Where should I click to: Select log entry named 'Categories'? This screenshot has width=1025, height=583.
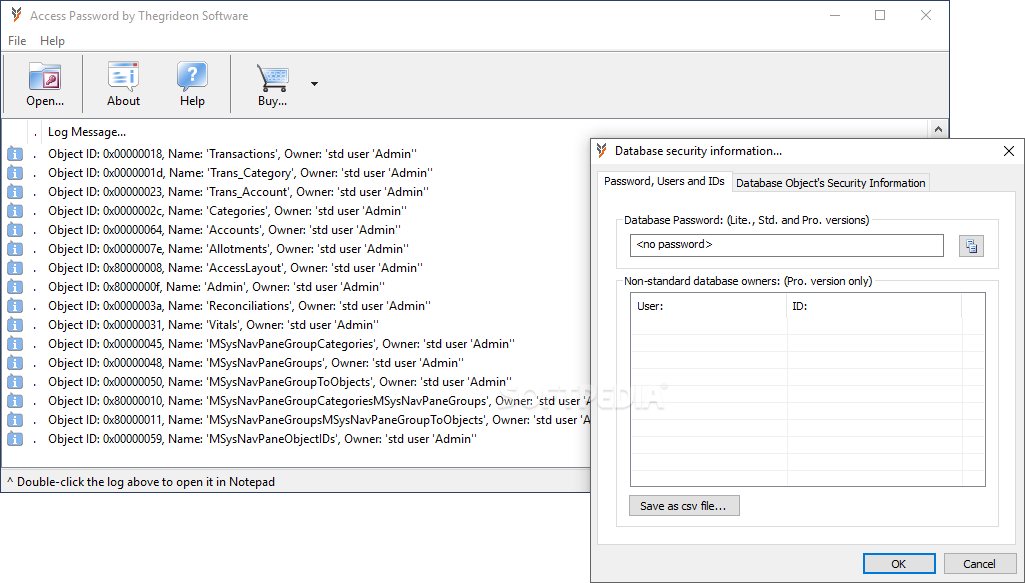pyautogui.click(x=227, y=211)
